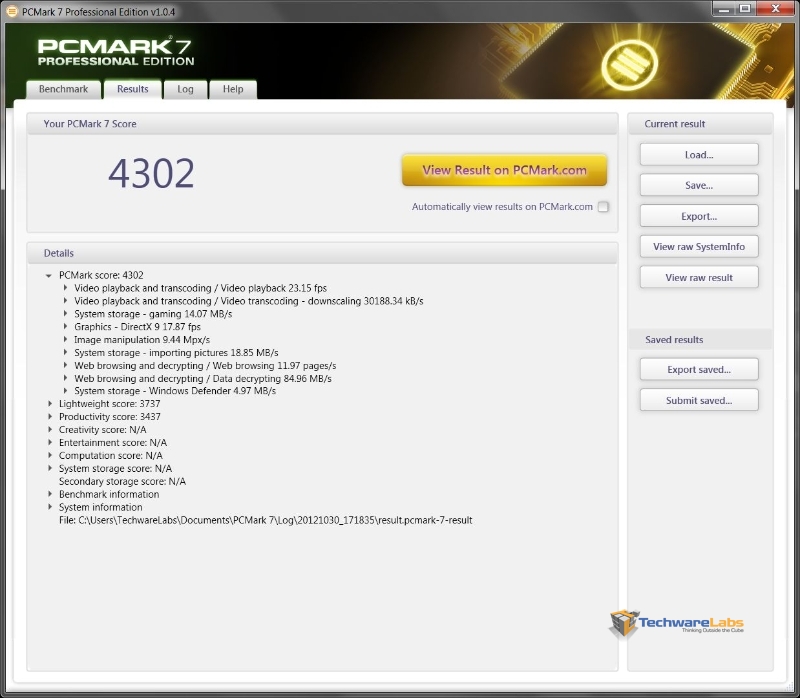Expand System storage importing pictures item
The height and width of the screenshot is (698, 800).
[65, 353]
